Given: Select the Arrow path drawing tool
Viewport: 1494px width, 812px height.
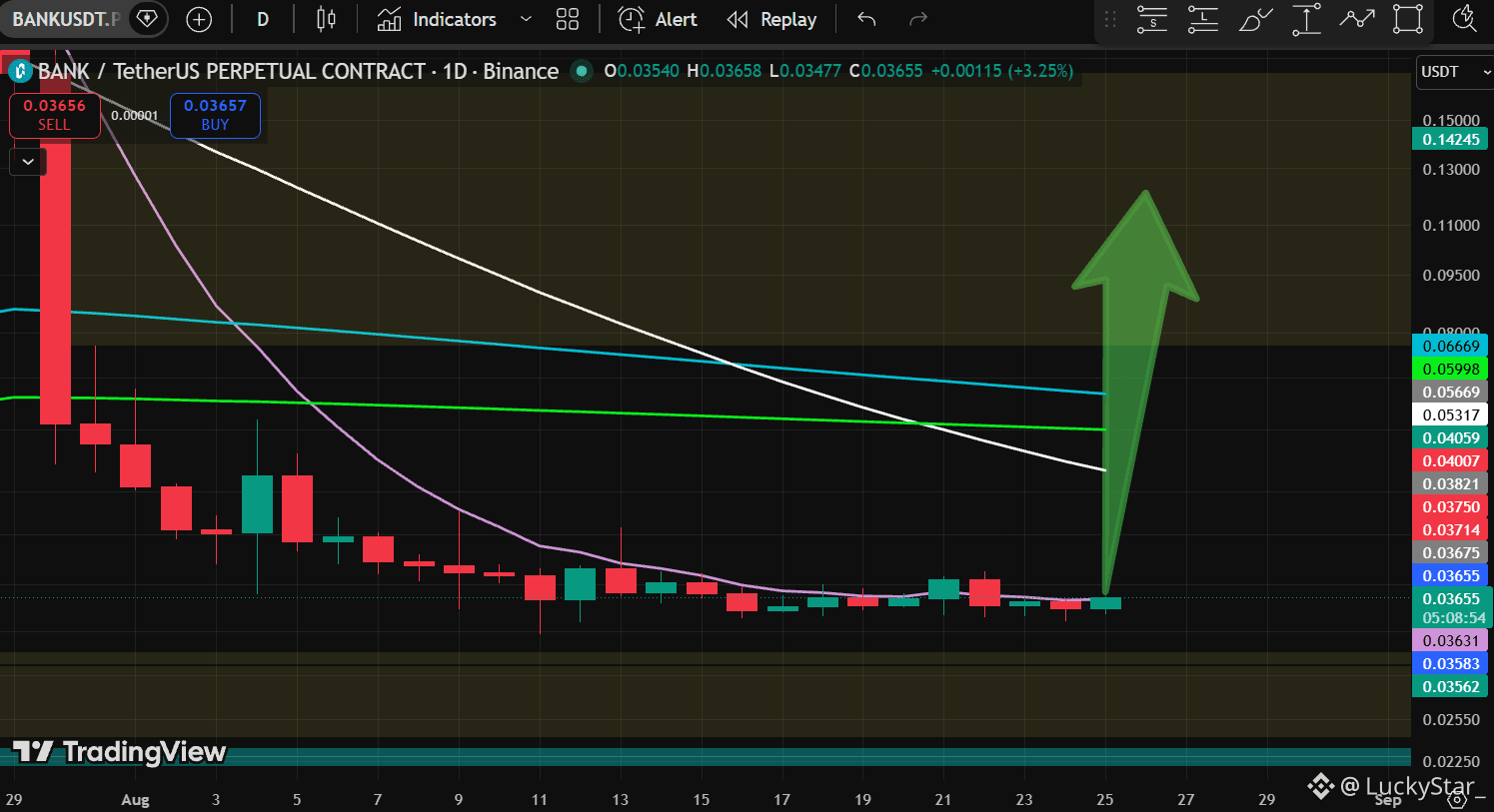Looking at the screenshot, I should click(x=1357, y=19).
